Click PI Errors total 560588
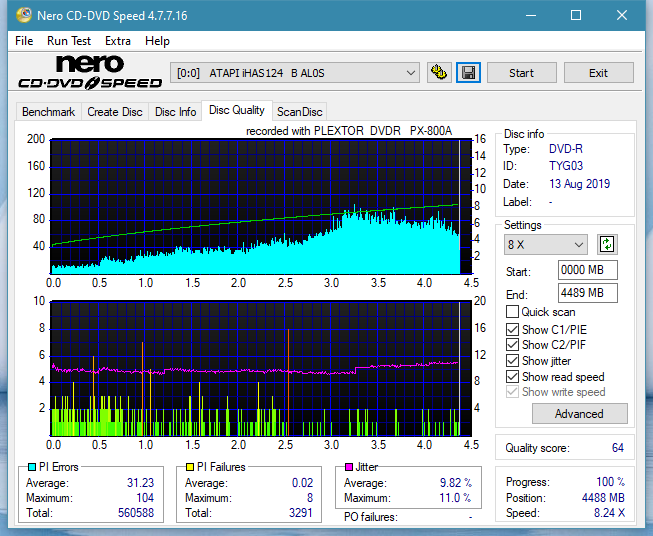The image size is (653, 536). point(136,513)
